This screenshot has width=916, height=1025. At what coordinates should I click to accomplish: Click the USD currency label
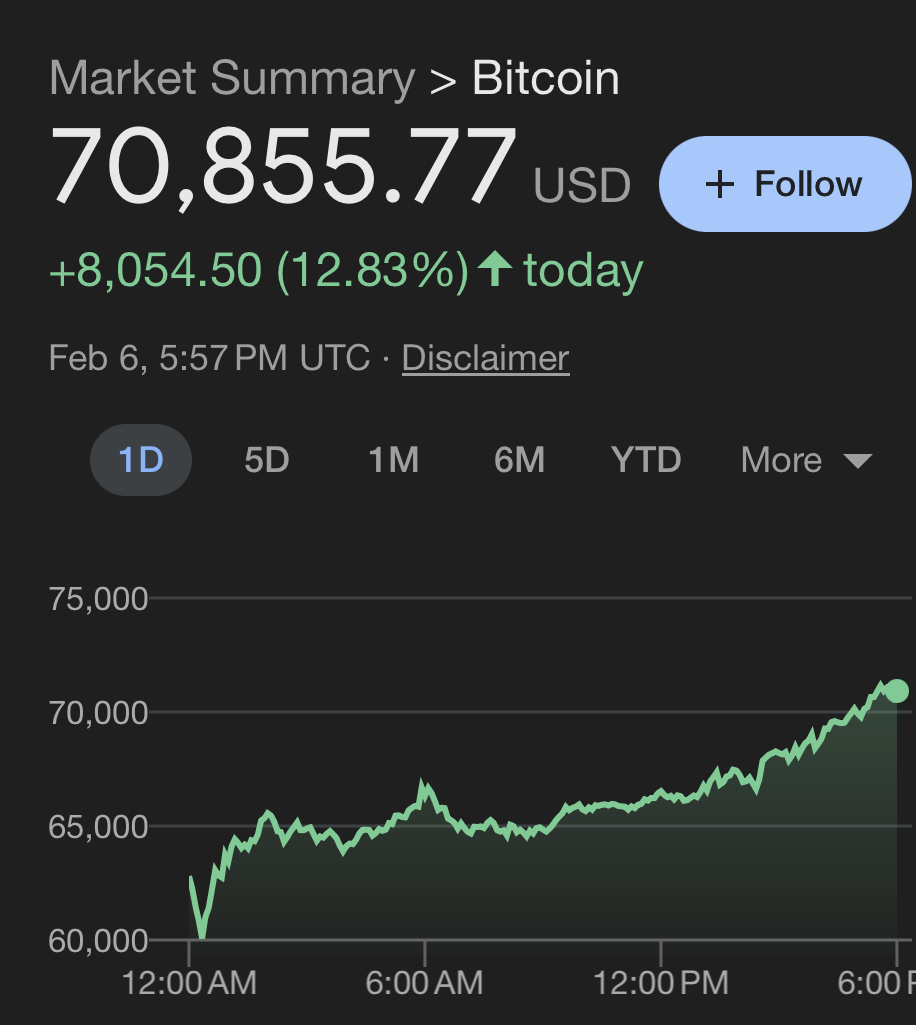pyautogui.click(x=582, y=186)
